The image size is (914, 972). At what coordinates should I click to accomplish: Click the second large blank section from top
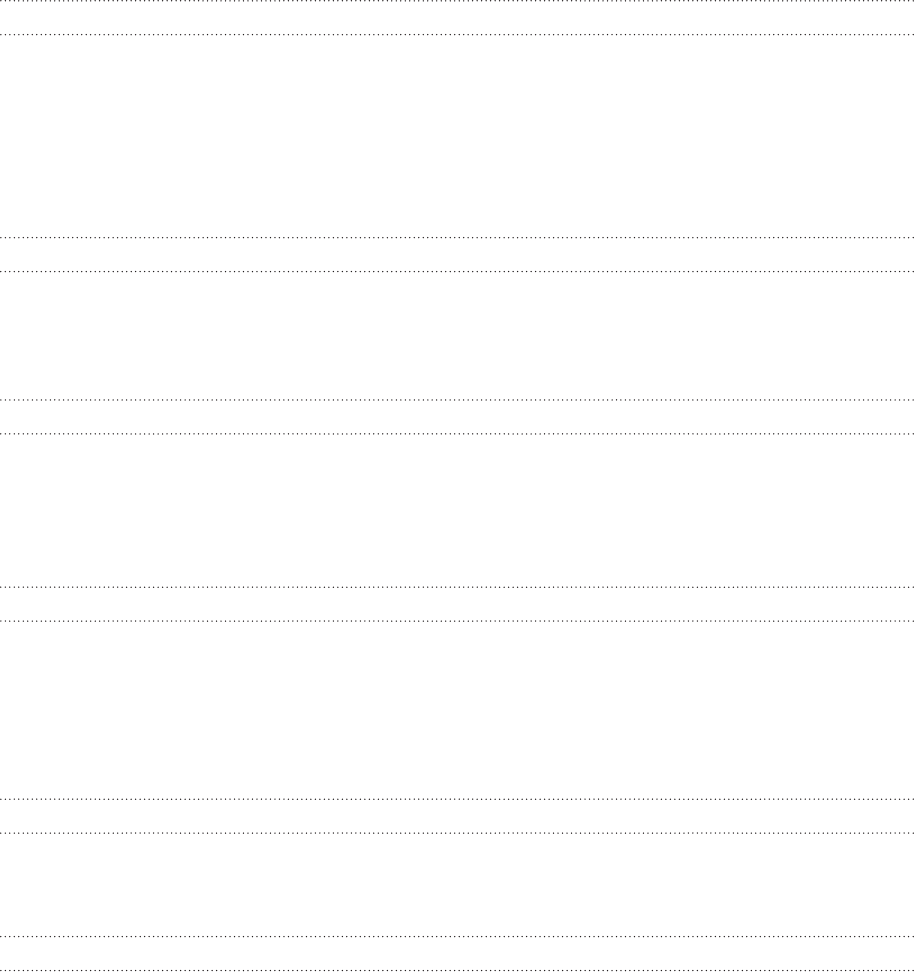[457, 335]
